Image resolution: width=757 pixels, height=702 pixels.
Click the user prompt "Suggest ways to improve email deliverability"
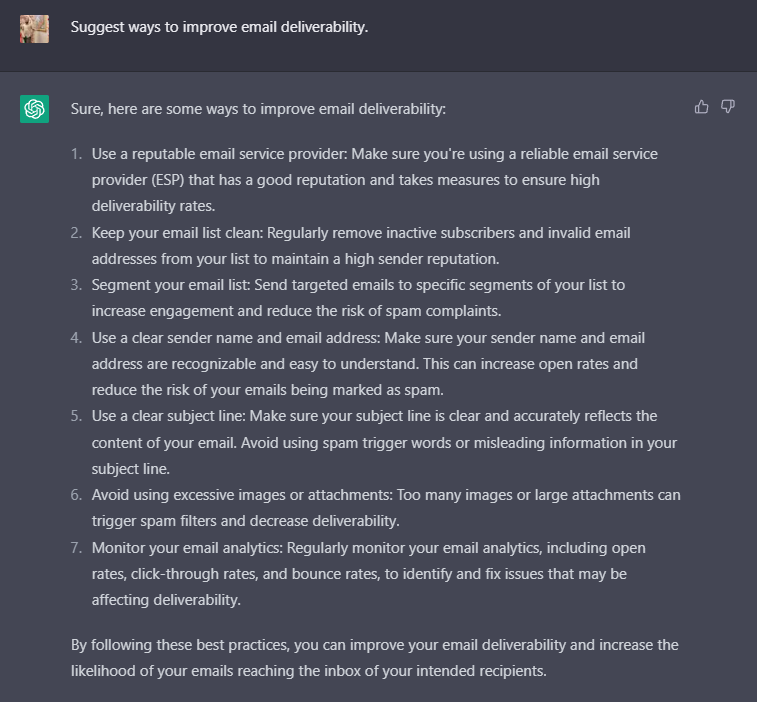tap(219, 27)
